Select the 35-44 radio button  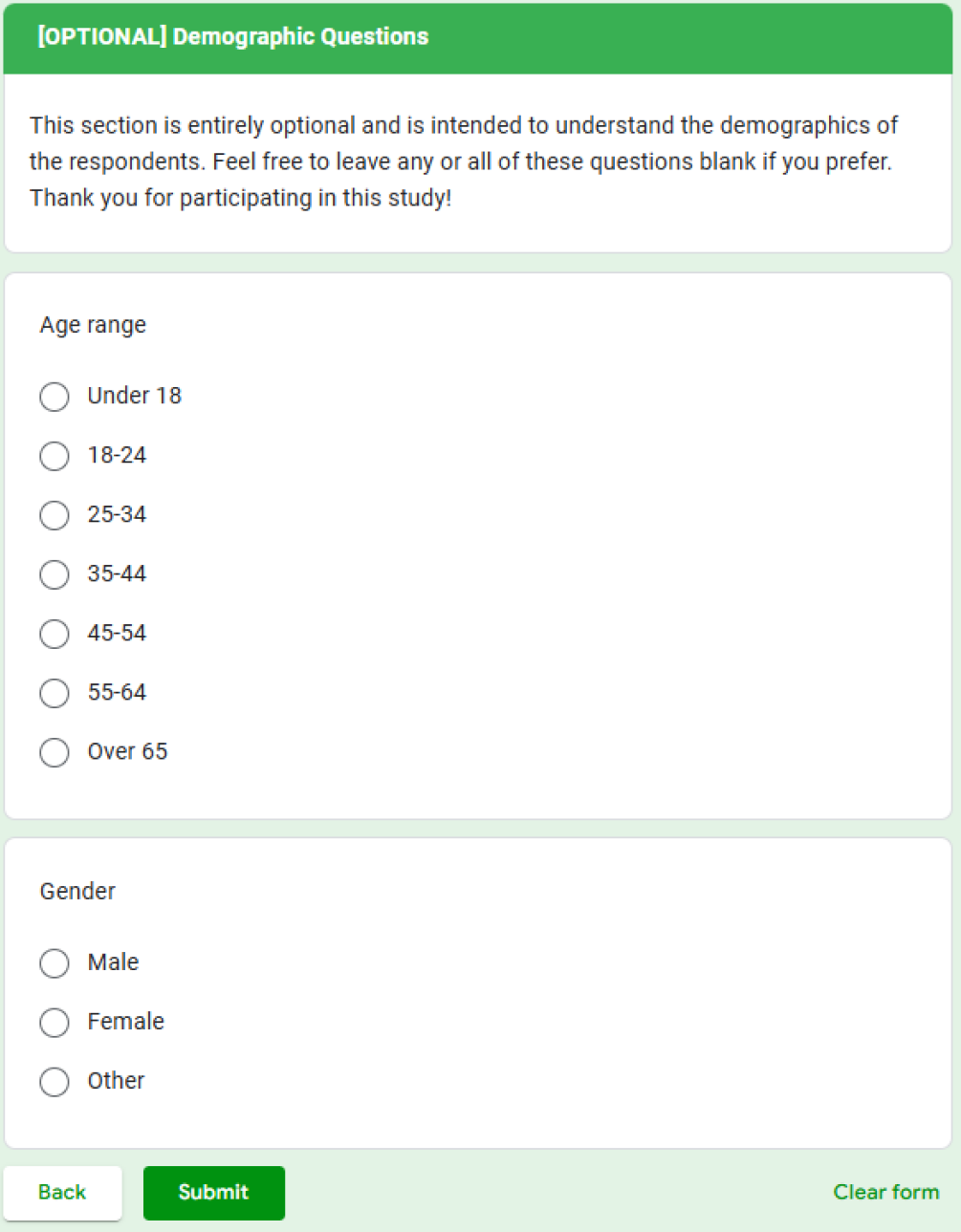(55, 574)
